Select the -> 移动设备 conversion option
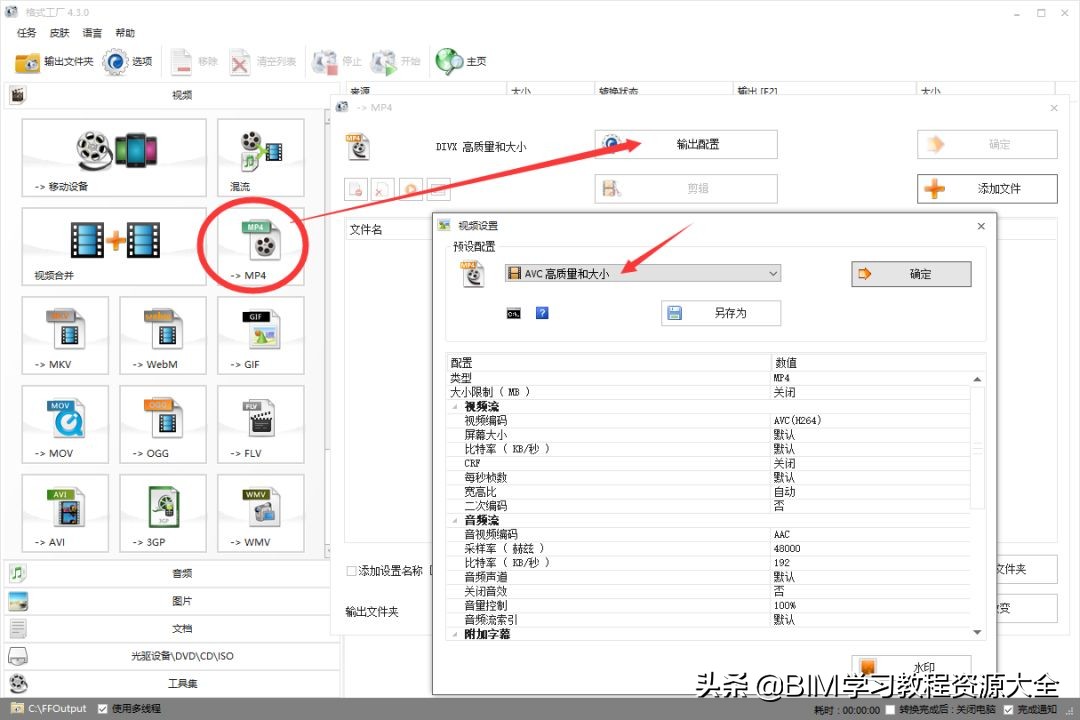 (x=113, y=157)
